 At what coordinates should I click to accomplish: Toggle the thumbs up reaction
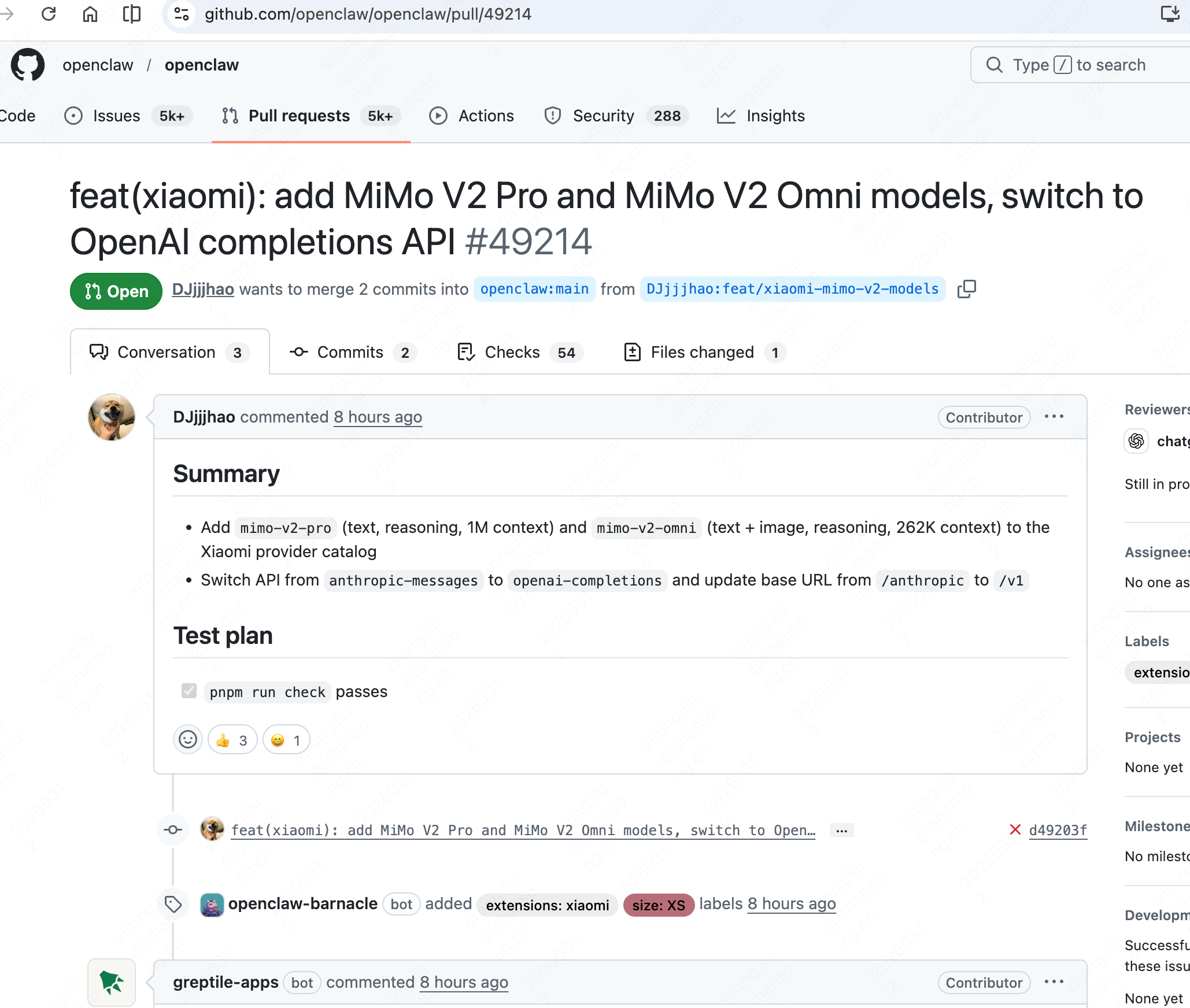[x=232, y=740]
